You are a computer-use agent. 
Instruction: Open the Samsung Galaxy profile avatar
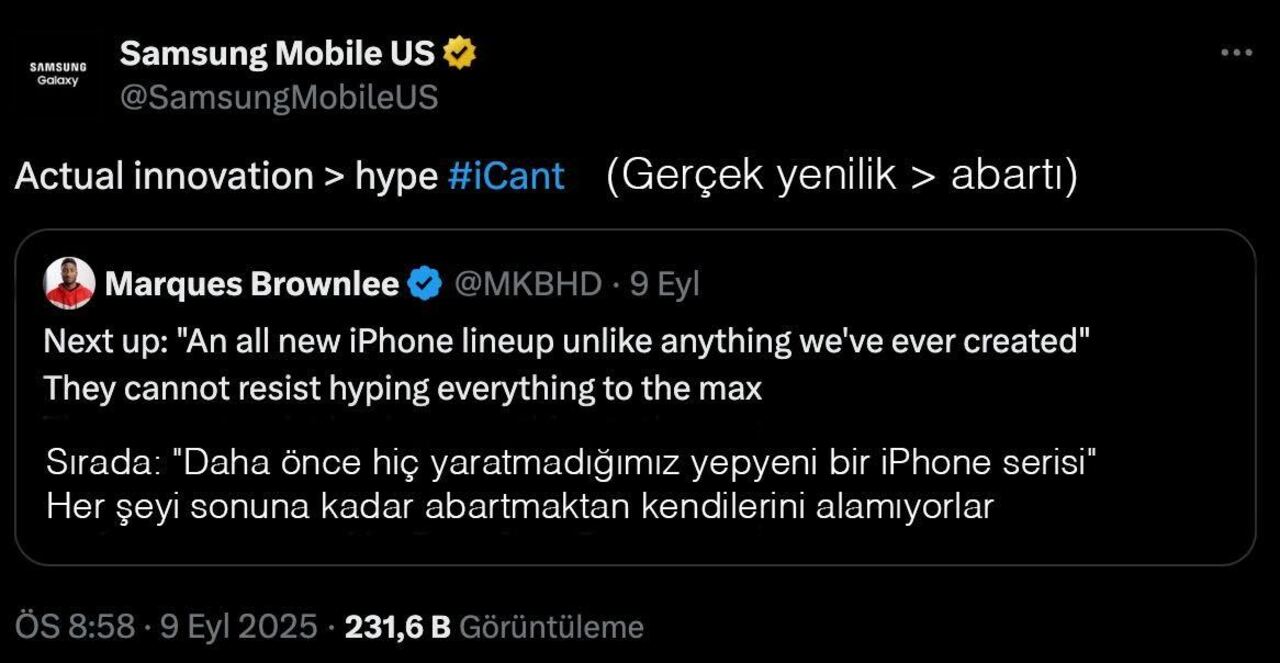(x=58, y=74)
